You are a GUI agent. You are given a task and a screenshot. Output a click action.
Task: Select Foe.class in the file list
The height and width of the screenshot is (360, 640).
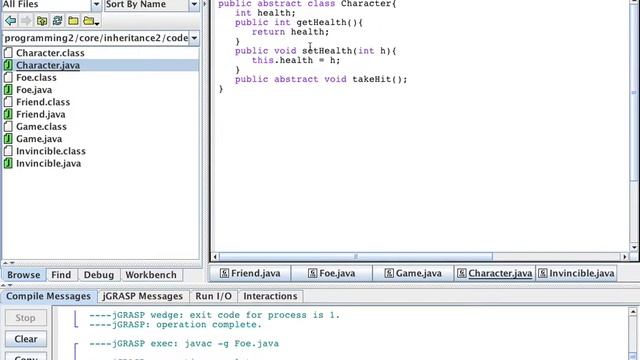(36, 77)
